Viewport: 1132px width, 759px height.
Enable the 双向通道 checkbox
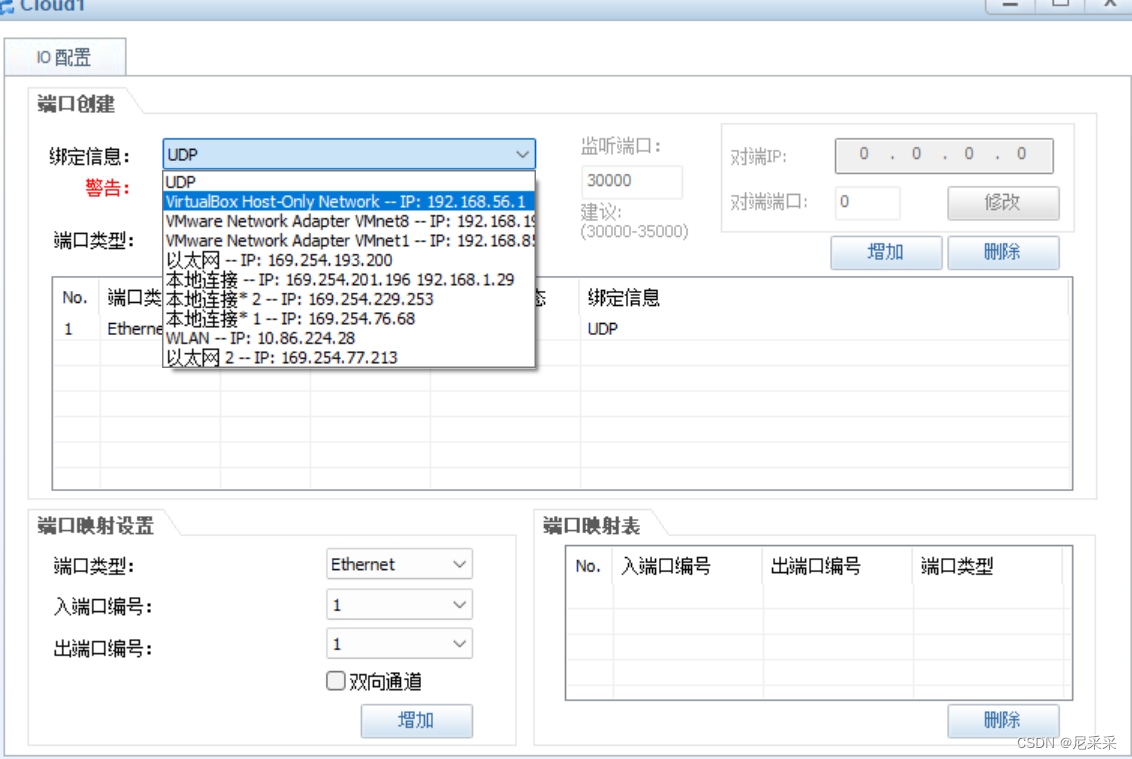(336, 681)
